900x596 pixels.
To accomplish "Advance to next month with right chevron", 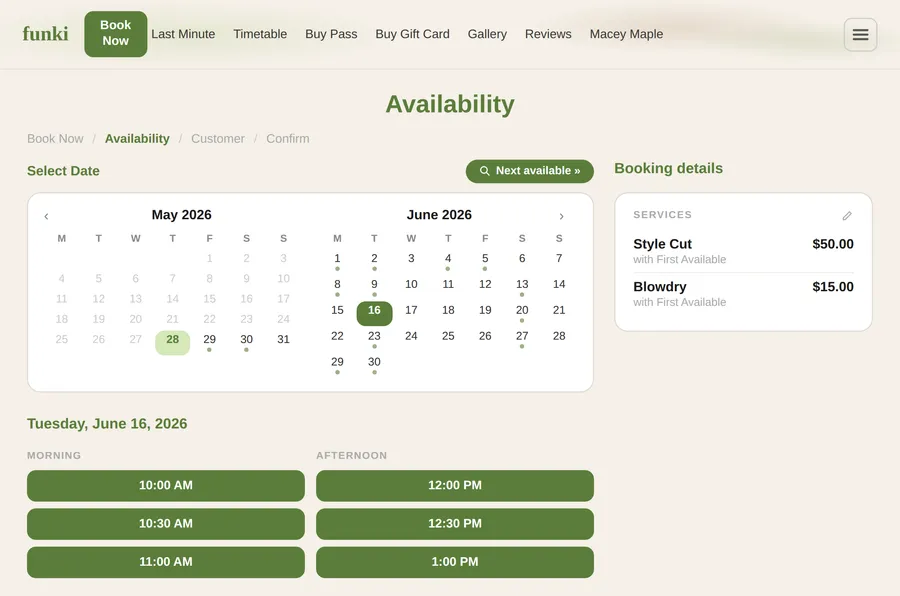I will (x=561, y=216).
